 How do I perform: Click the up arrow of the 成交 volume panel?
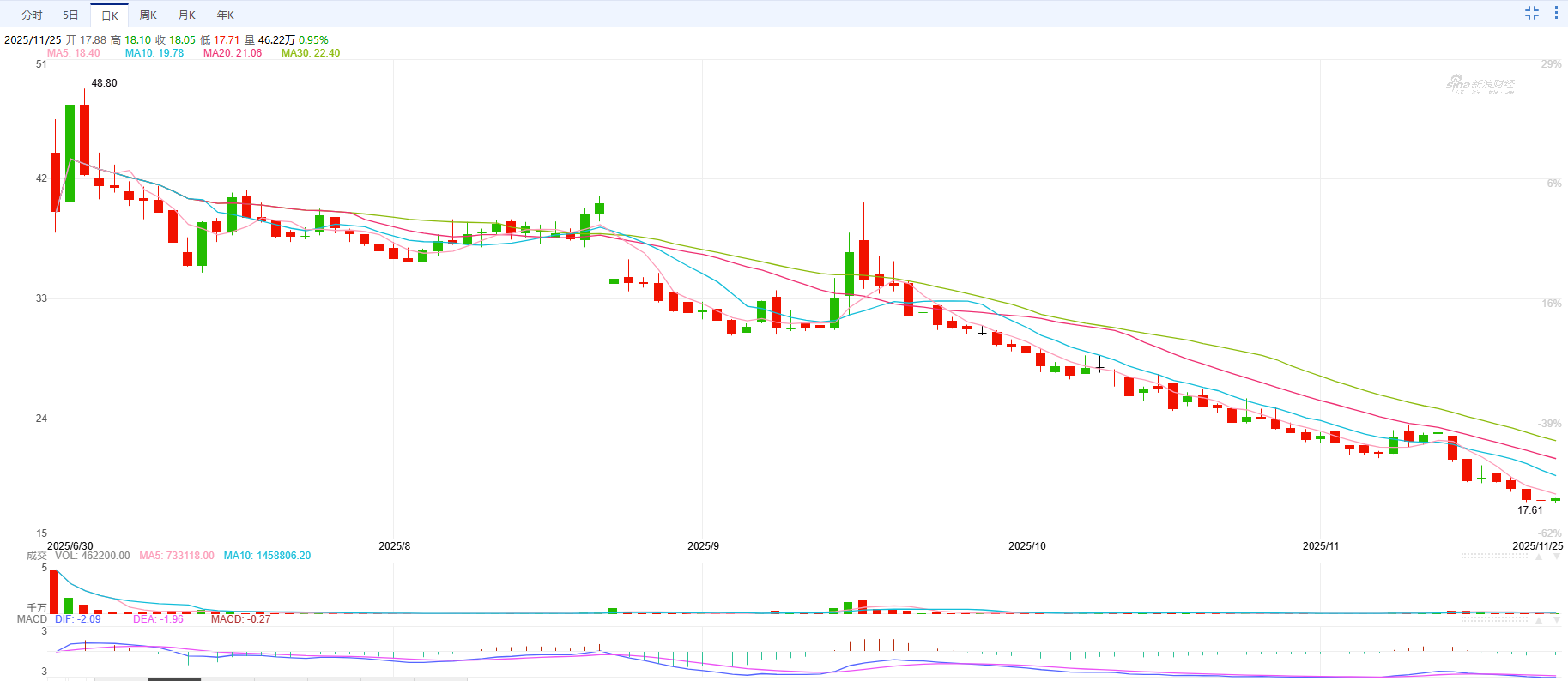[1539, 557]
